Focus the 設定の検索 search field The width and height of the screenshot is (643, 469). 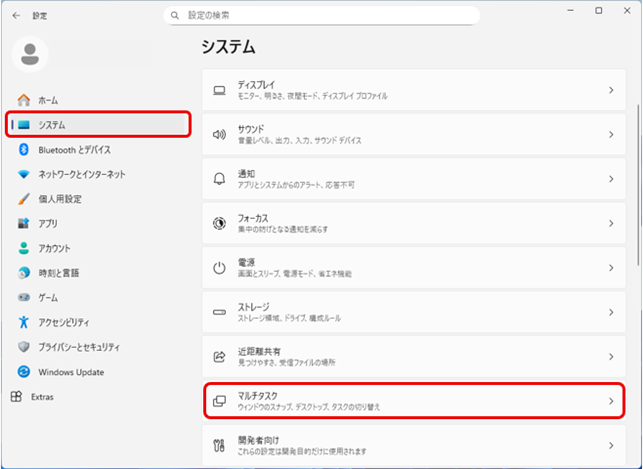click(x=322, y=16)
